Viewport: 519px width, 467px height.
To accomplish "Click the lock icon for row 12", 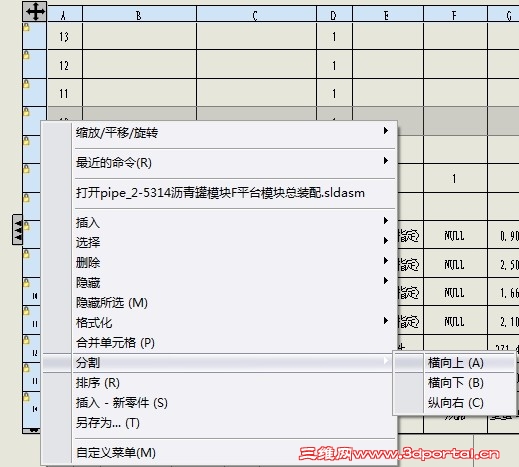I will coord(26,55).
